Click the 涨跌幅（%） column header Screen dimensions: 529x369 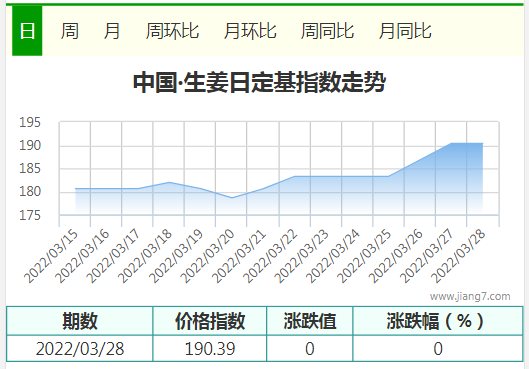438,321
